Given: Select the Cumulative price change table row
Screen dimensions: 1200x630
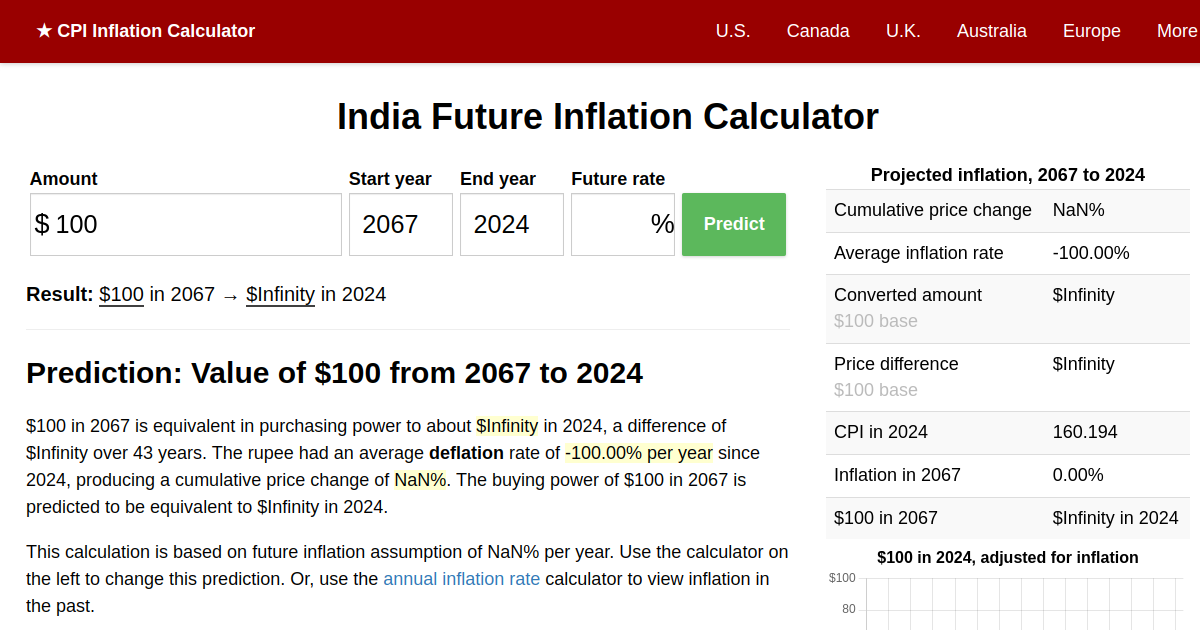Looking at the screenshot, I should (1007, 210).
